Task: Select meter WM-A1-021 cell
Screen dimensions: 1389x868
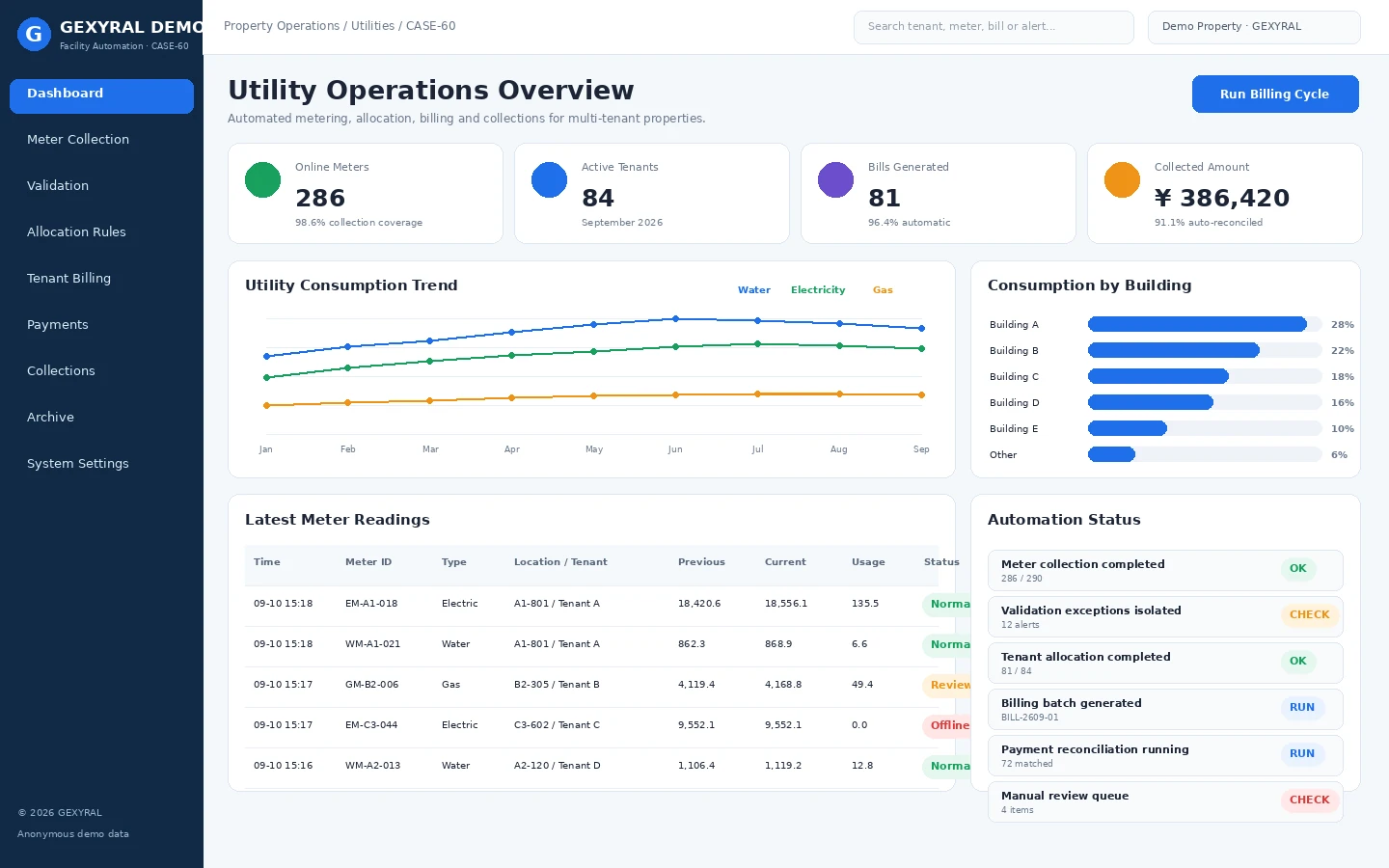Action: 372,644
